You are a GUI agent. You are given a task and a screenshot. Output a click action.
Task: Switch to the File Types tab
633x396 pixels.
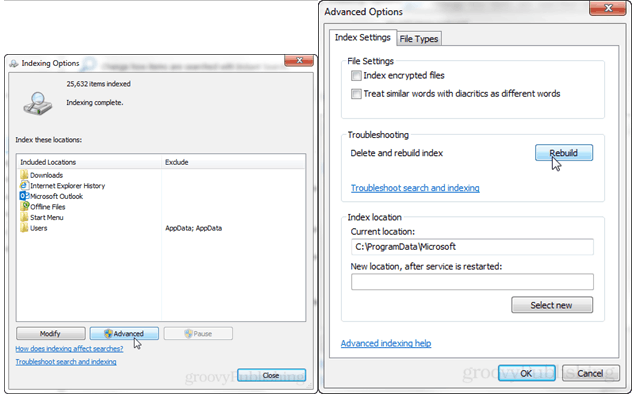pyautogui.click(x=419, y=39)
